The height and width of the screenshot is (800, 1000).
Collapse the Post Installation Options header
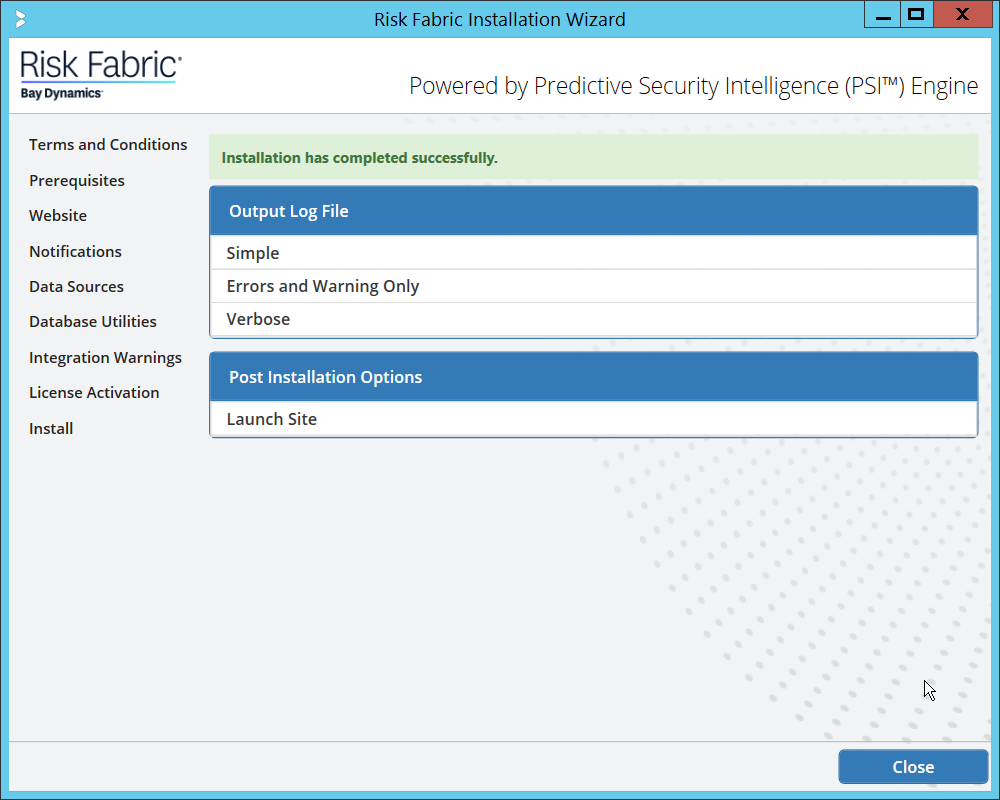(x=593, y=377)
